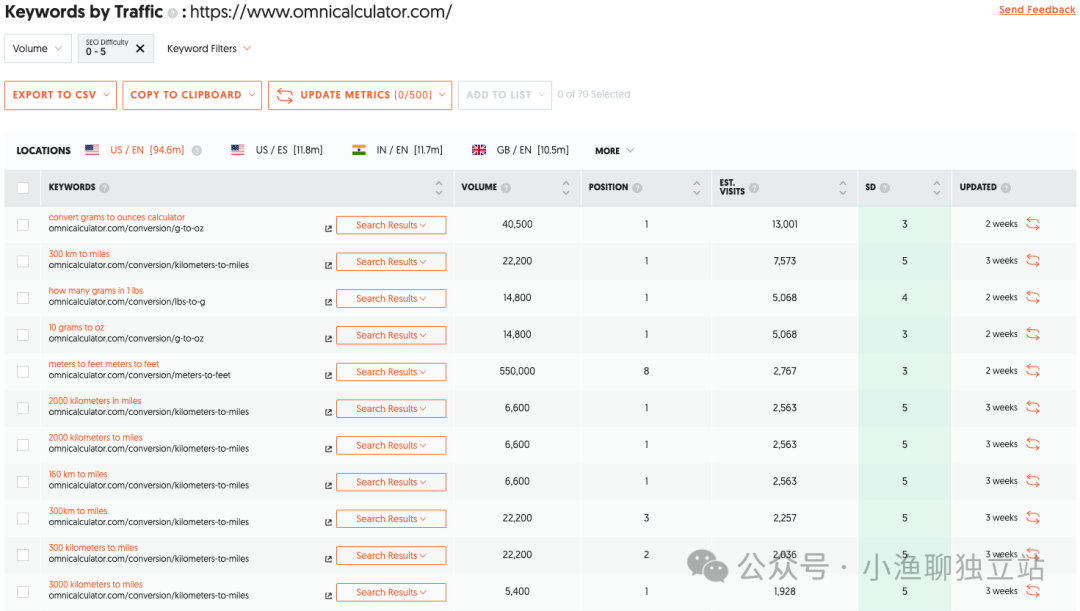Sort the table by the POSITION column arrows
1080x611 pixels.
click(x=696, y=187)
